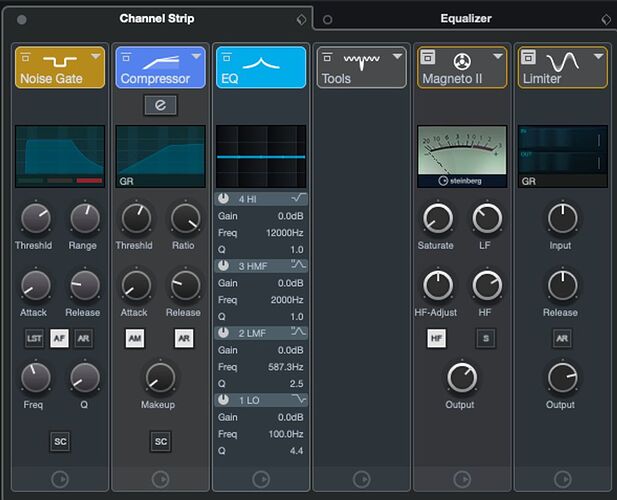This screenshot has height=500, width=617.
Task: Click the bottom position icon under Magneto II
Action: coord(462,479)
